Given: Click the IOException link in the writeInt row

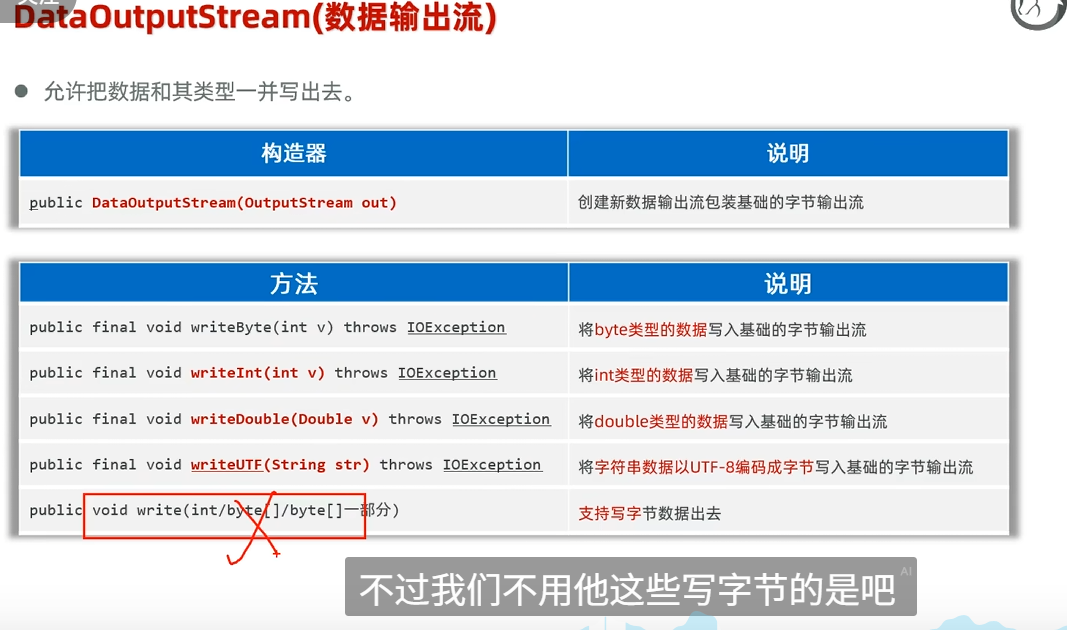Looking at the screenshot, I should 447,373.
